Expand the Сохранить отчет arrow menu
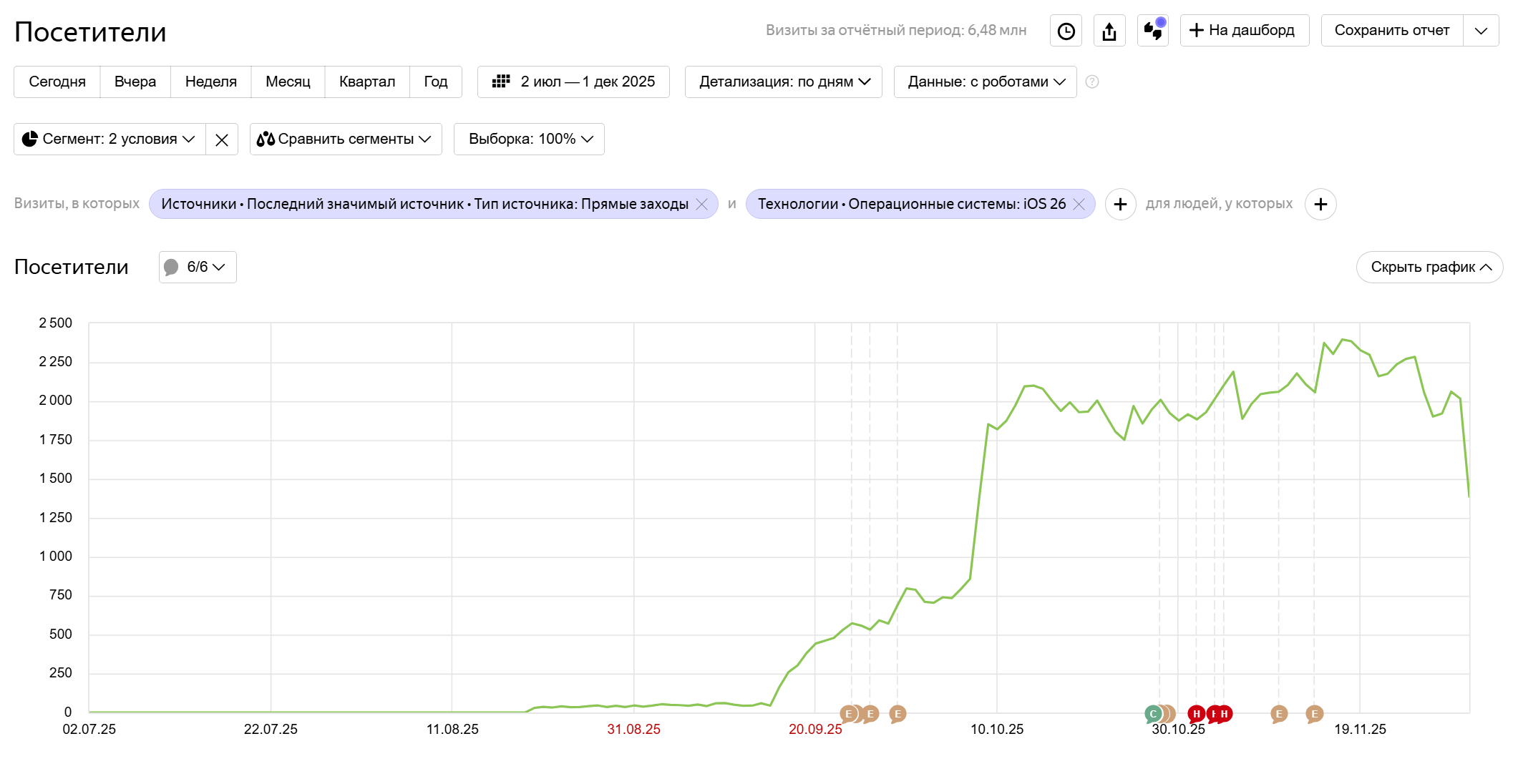The image size is (1513, 784). point(1481,31)
